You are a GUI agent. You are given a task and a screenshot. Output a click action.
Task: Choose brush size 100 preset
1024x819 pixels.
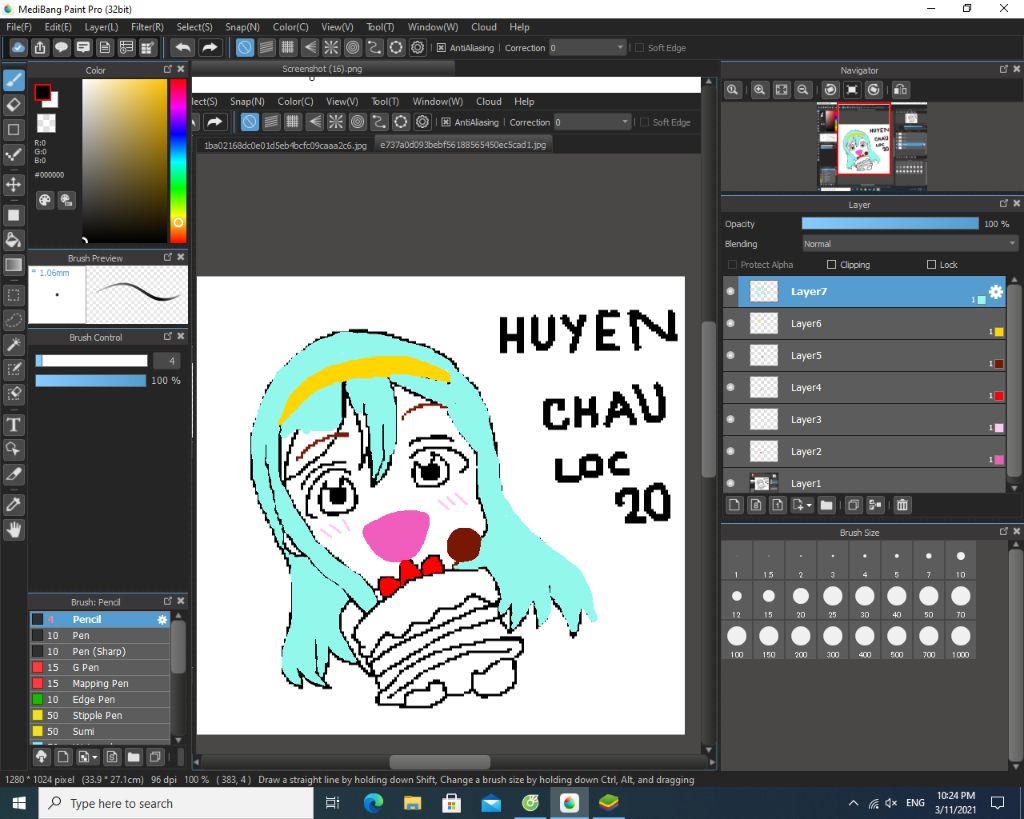pos(737,640)
